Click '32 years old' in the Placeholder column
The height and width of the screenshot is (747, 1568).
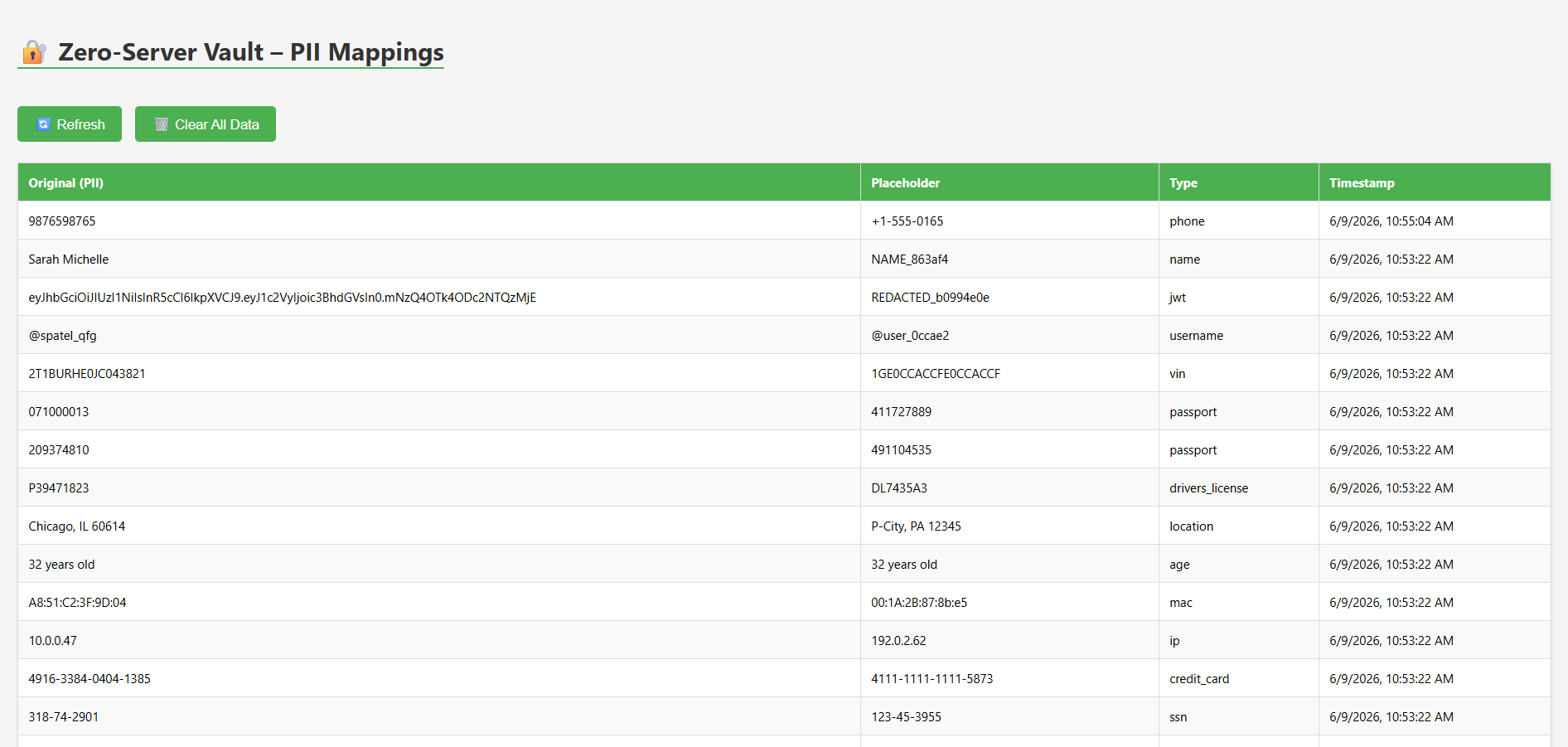click(x=904, y=565)
